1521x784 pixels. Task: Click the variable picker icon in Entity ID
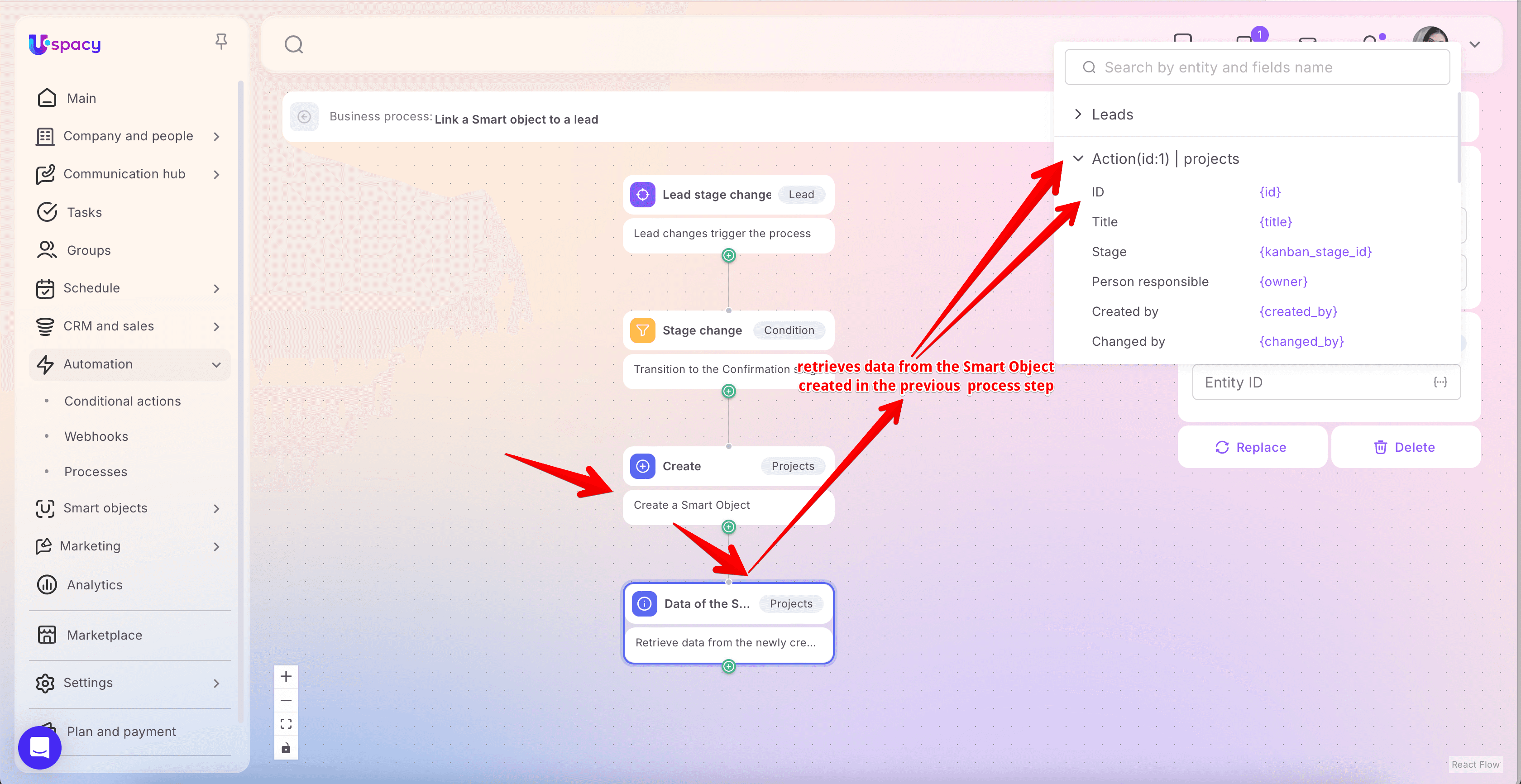click(1440, 382)
